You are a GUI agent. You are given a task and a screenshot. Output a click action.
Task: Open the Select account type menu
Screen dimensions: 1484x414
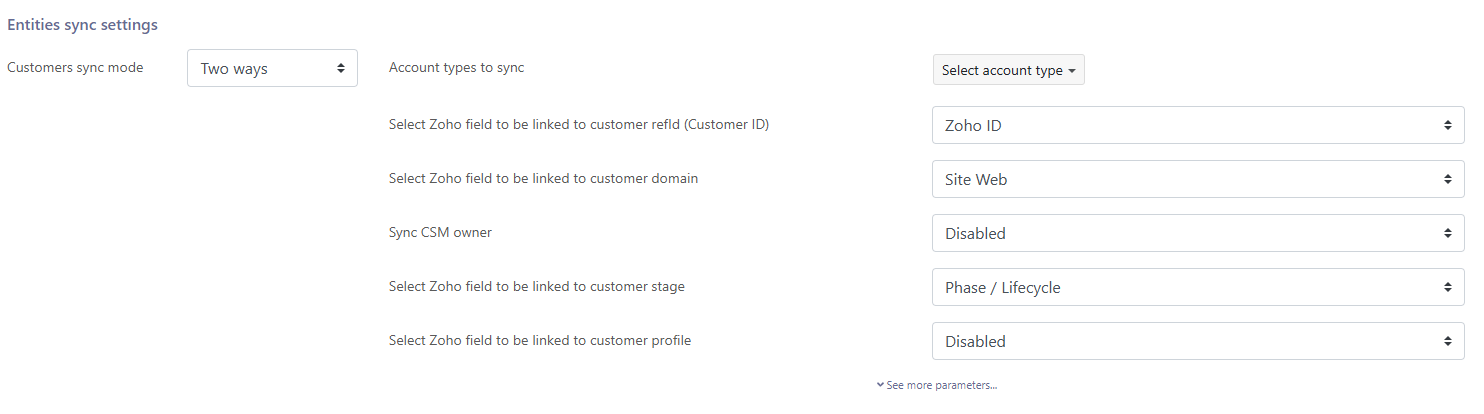coord(1007,70)
